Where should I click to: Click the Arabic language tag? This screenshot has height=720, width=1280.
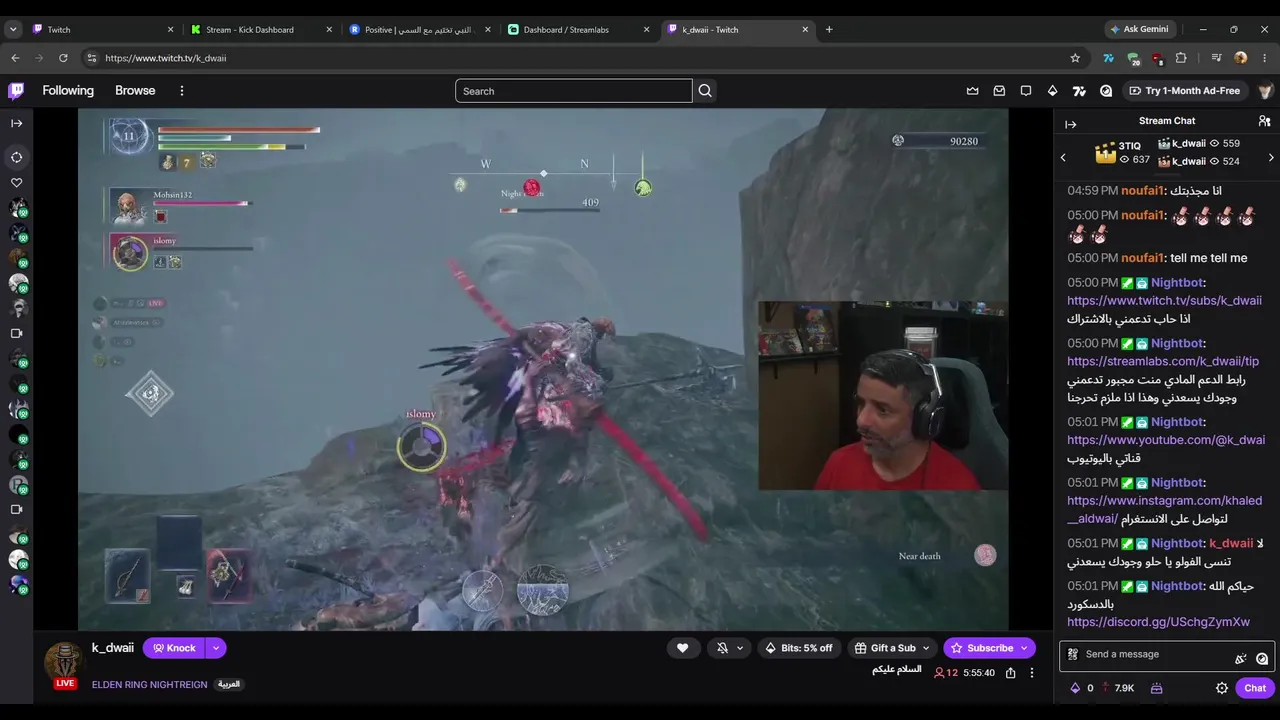tap(229, 685)
